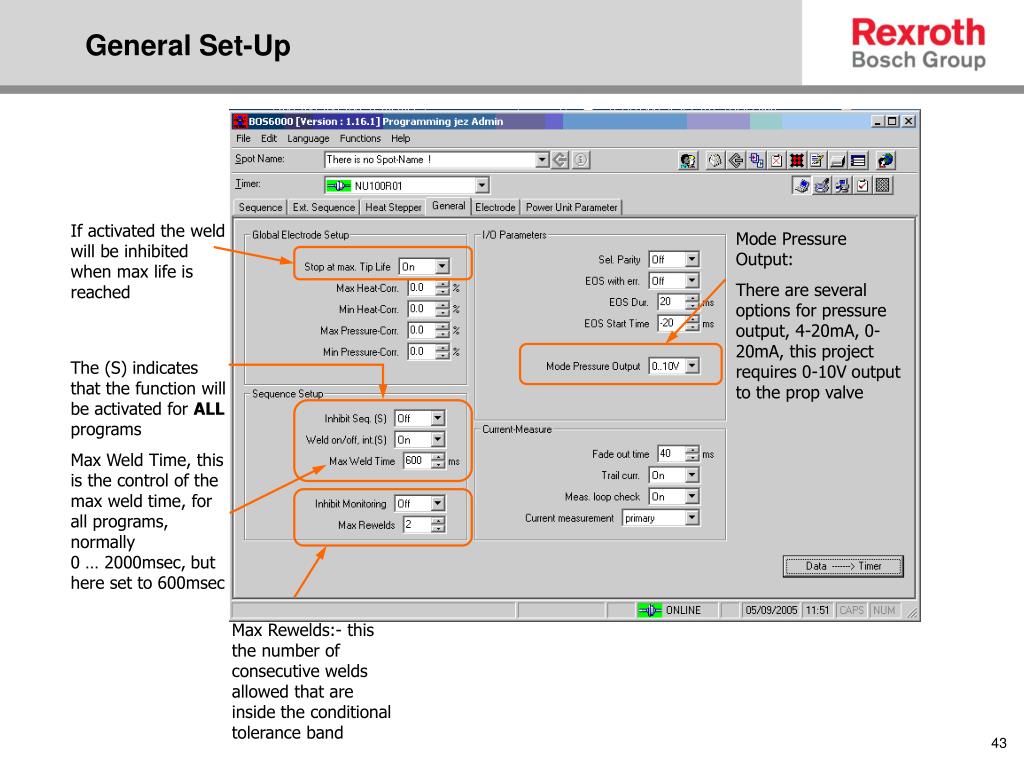
Task: Click the green ONLINE status icon
Action: (649, 610)
